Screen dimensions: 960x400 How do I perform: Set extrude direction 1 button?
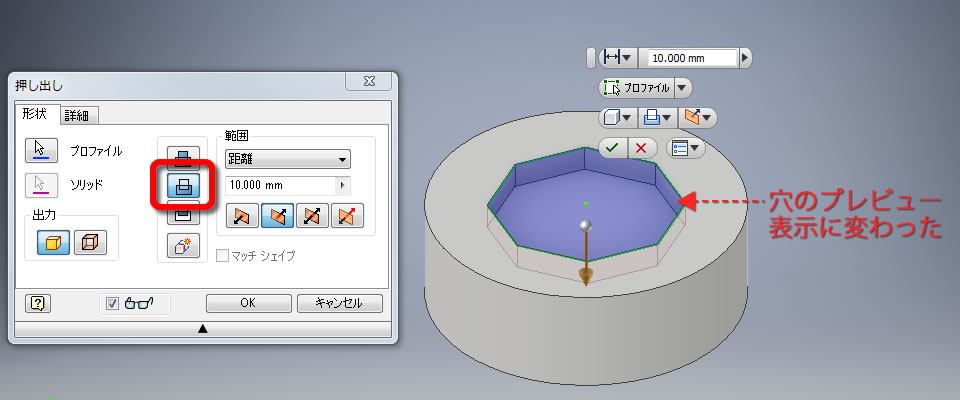click(x=242, y=216)
